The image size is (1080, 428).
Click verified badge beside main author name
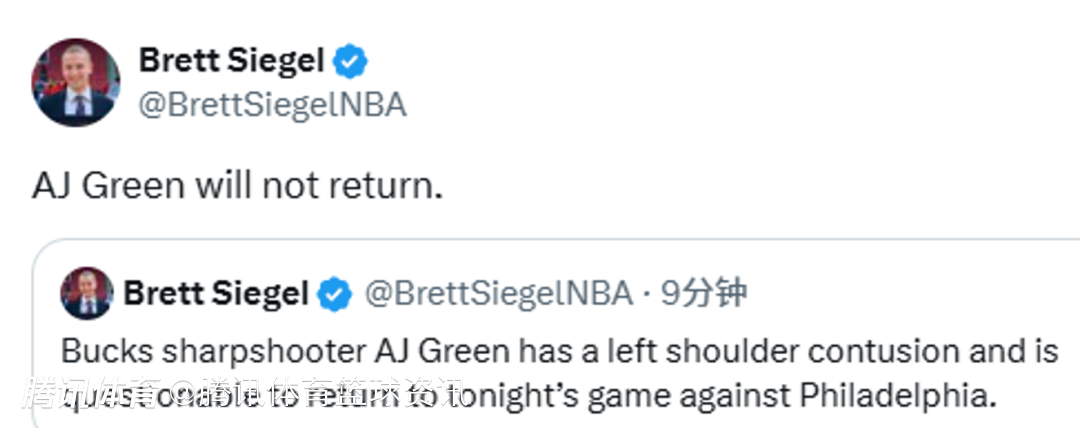click(x=349, y=62)
